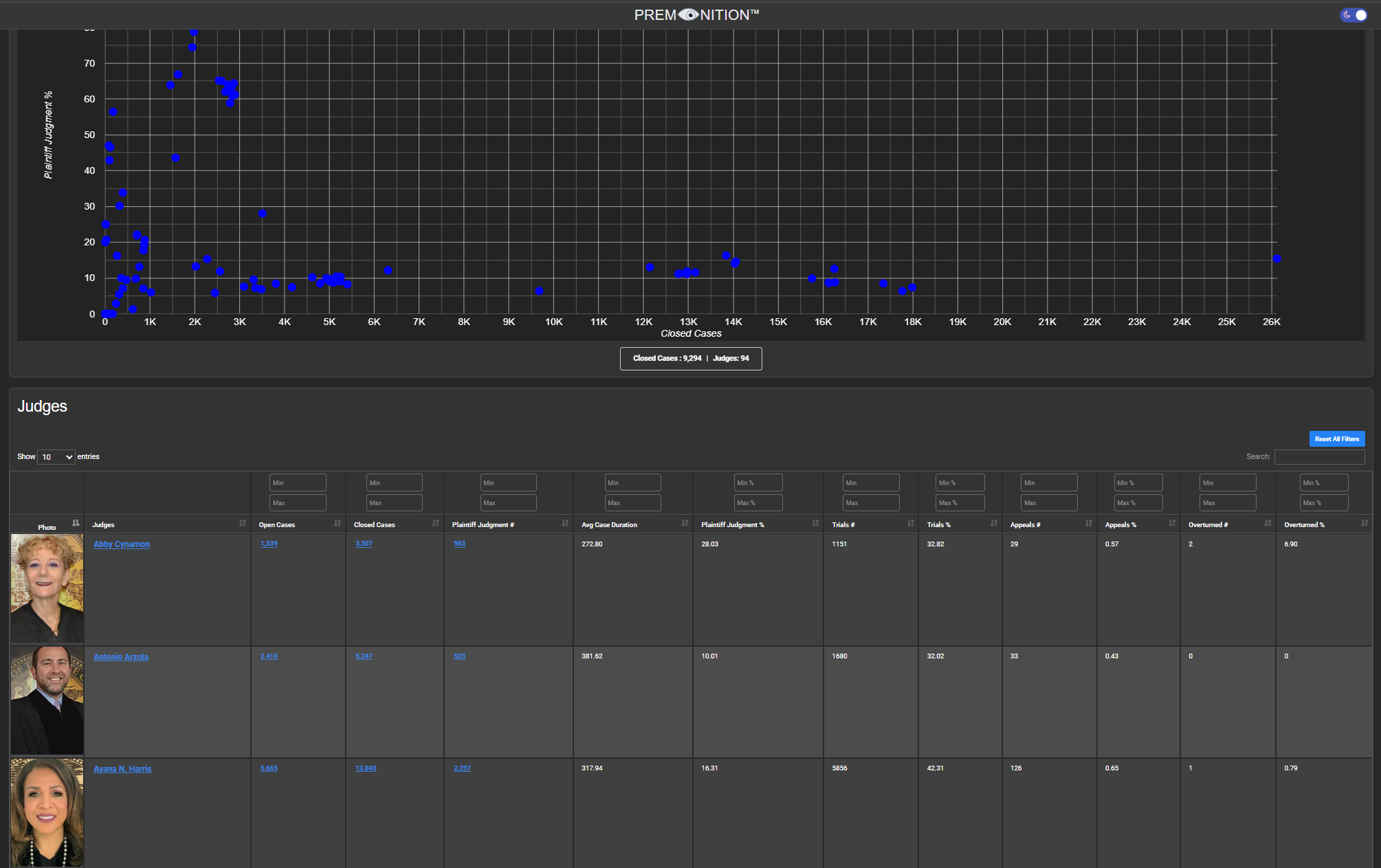
Task: Sort table by Closed Cases
Action: (434, 524)
